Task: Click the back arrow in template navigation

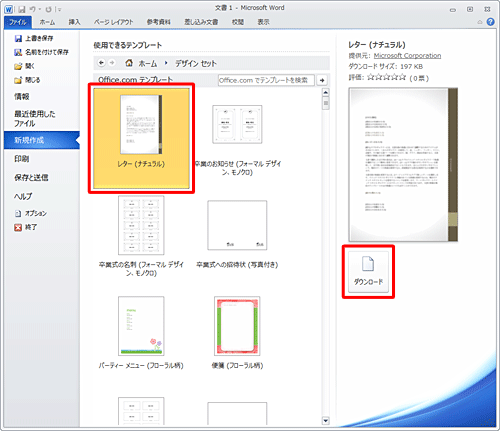Action: tap(101, 63)
